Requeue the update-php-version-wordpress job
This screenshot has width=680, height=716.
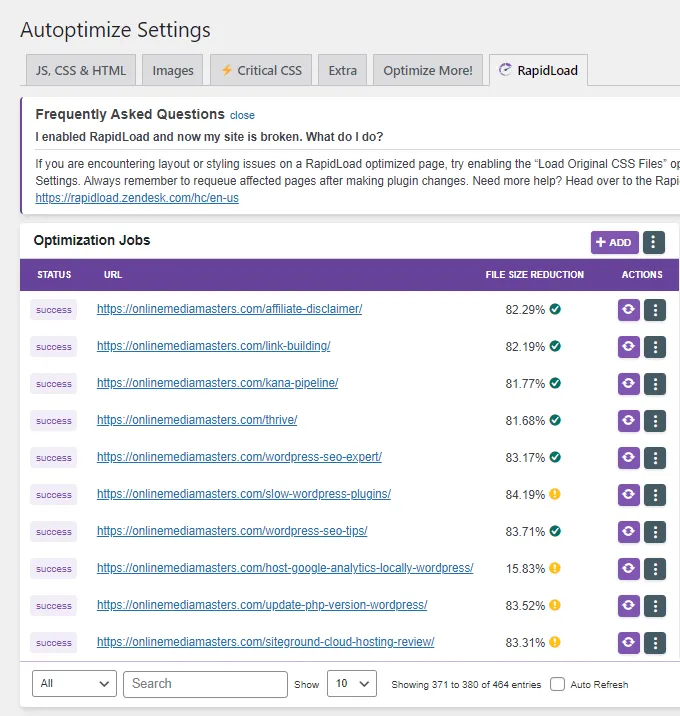pos(628,606)
